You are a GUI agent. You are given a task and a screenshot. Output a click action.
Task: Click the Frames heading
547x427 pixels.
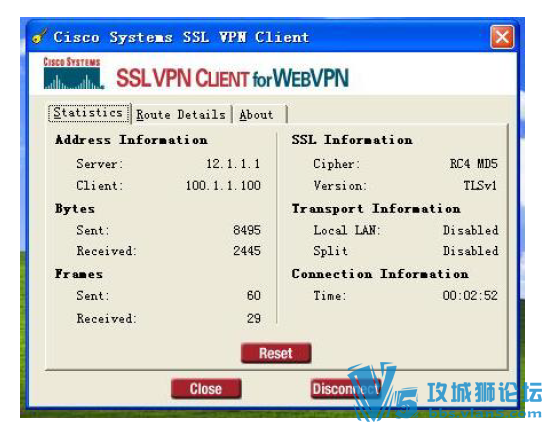[x=79, y=274]
